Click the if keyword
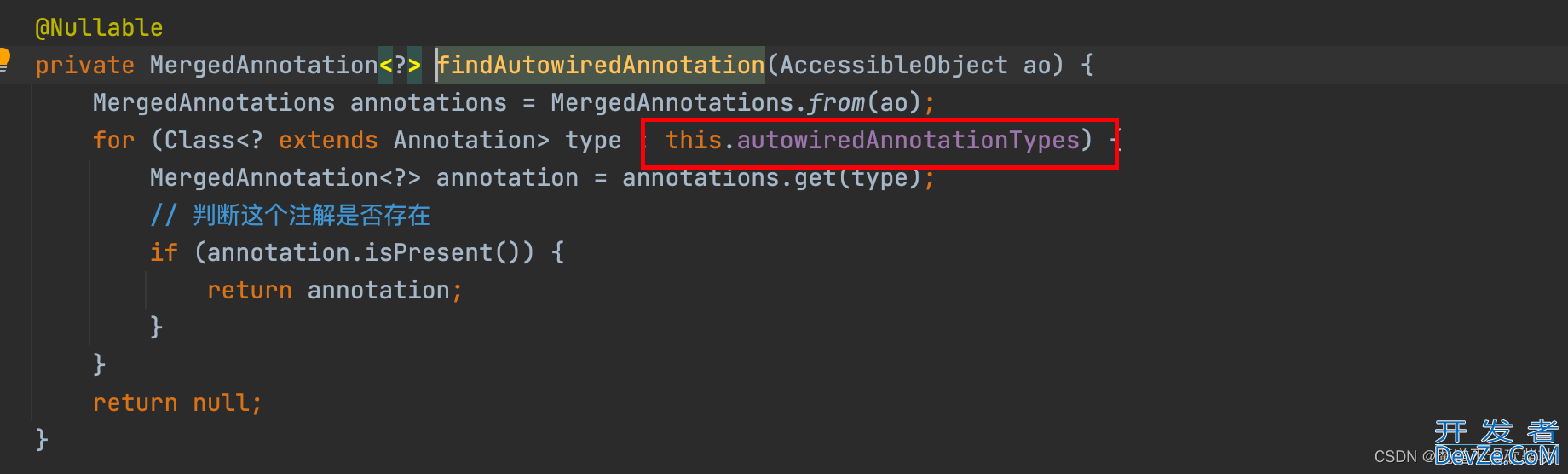1568x474 pixels. (164, 253)
